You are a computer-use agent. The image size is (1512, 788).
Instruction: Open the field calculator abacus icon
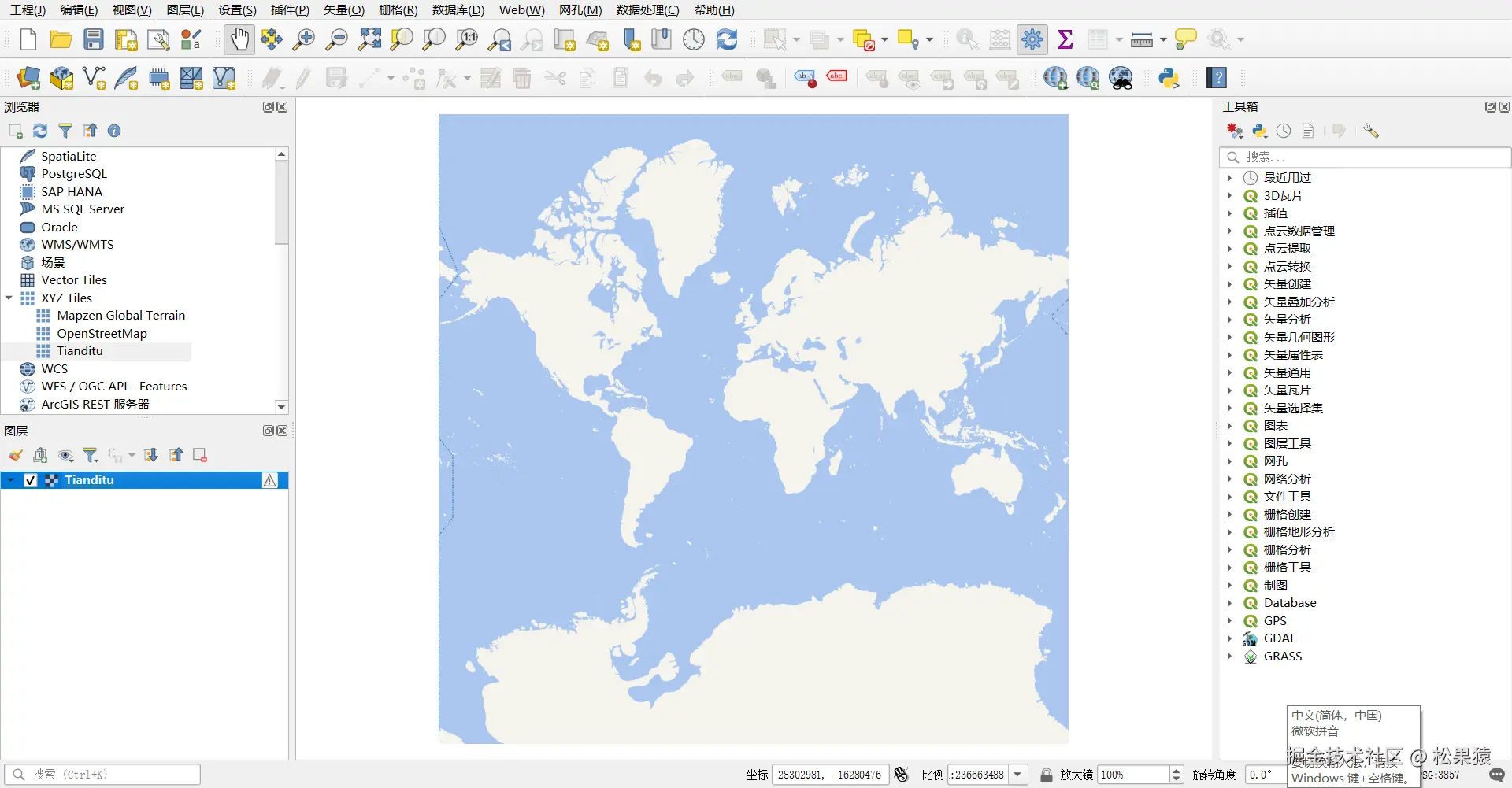tap(1000, 39)
